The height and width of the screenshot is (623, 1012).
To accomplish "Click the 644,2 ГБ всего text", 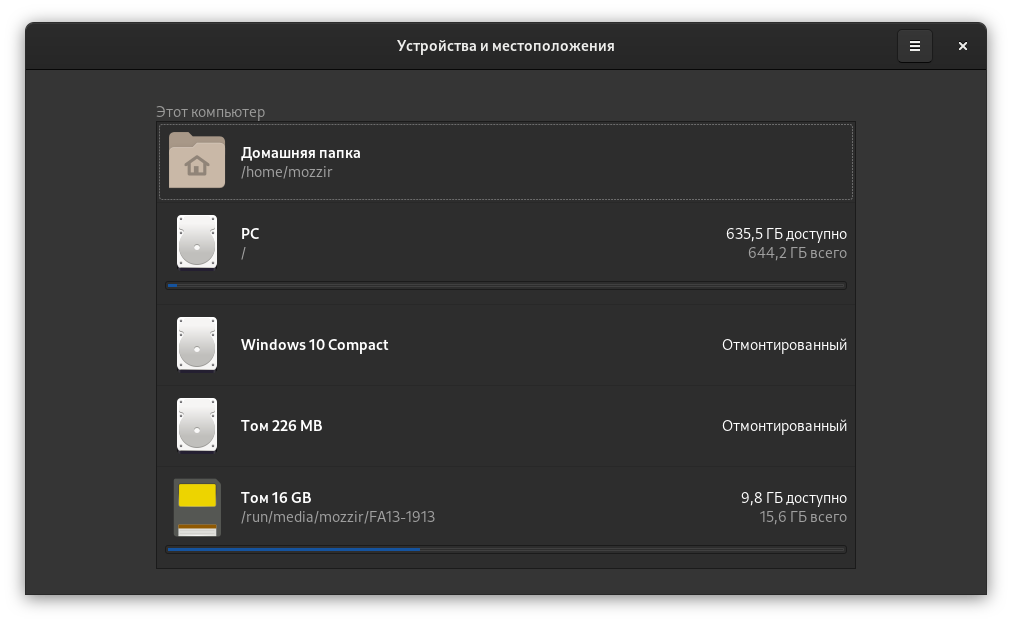I will tap(797, 252).
